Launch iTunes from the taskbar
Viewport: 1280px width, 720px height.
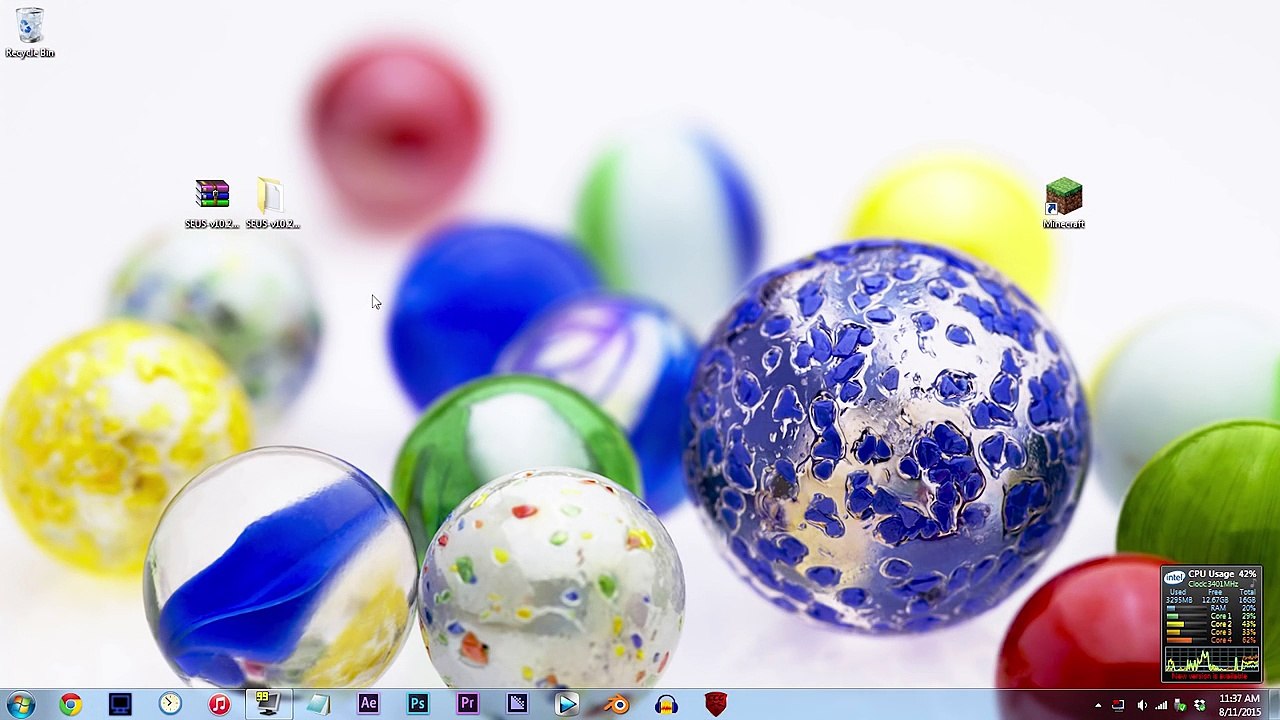pyautogui.click(x=219, y=704)
